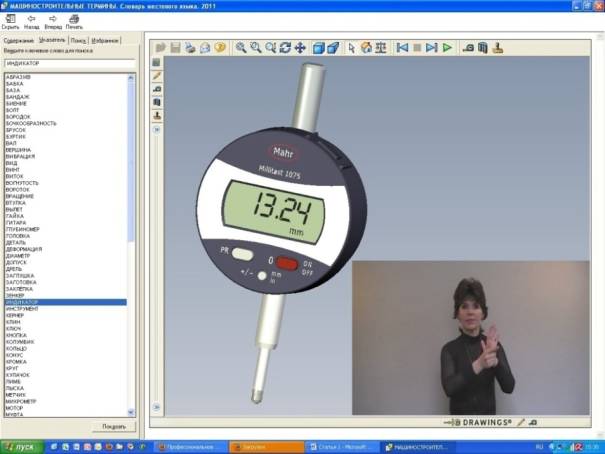
Task: Go back with the Назад arrow
Action: [32, 18]
